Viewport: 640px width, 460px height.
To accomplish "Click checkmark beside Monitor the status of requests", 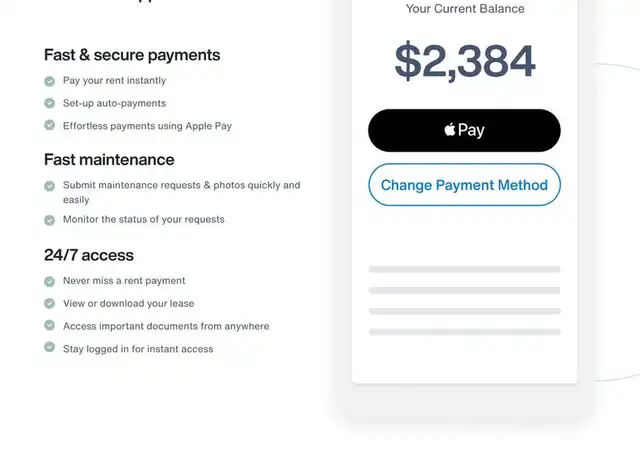I will (49, 220).
